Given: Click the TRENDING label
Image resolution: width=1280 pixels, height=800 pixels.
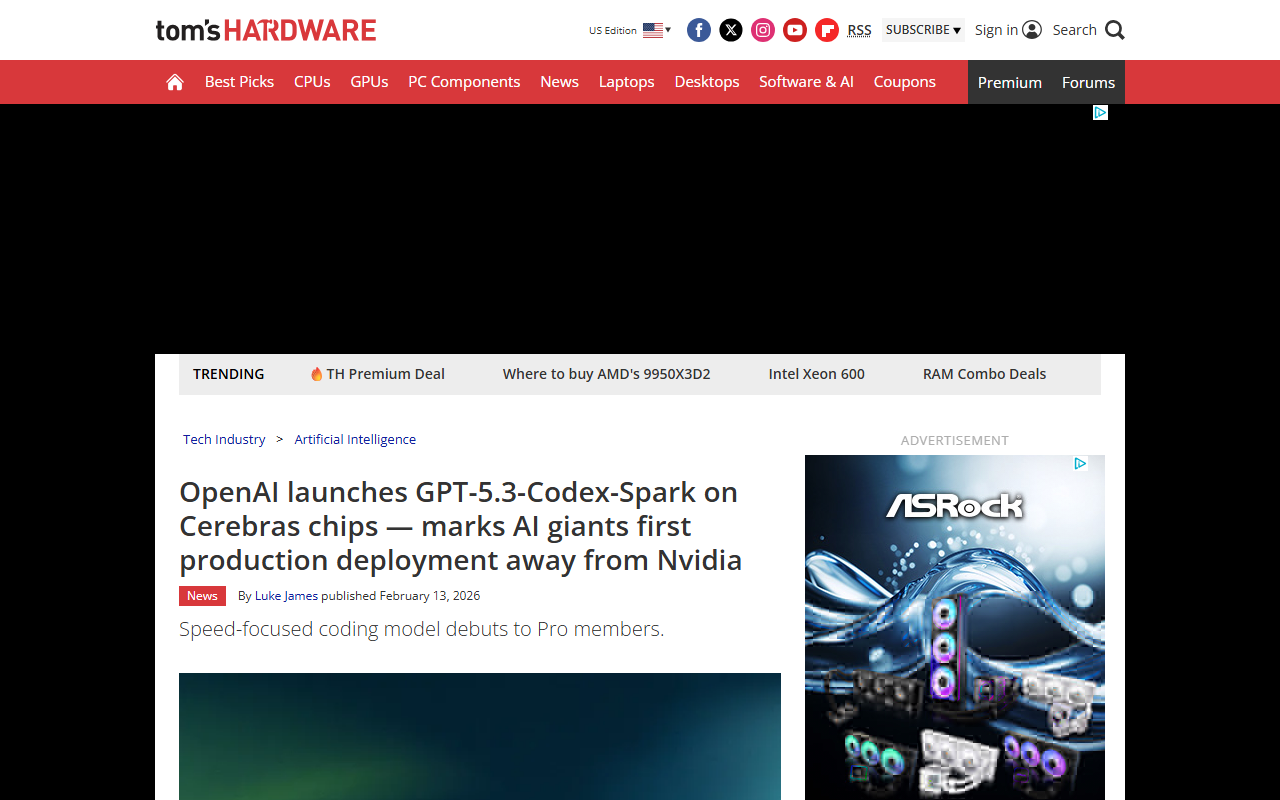Looking at the screenshot, I should [228, 374].
